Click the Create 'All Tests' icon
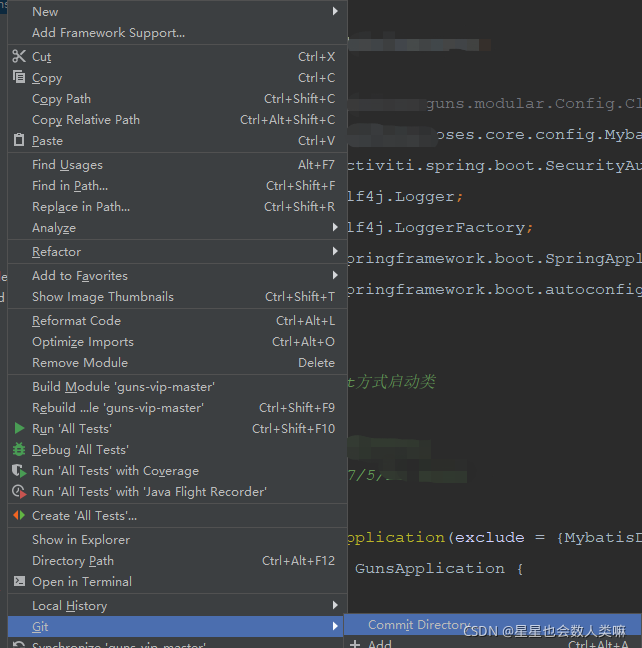 tap(19, 515)
